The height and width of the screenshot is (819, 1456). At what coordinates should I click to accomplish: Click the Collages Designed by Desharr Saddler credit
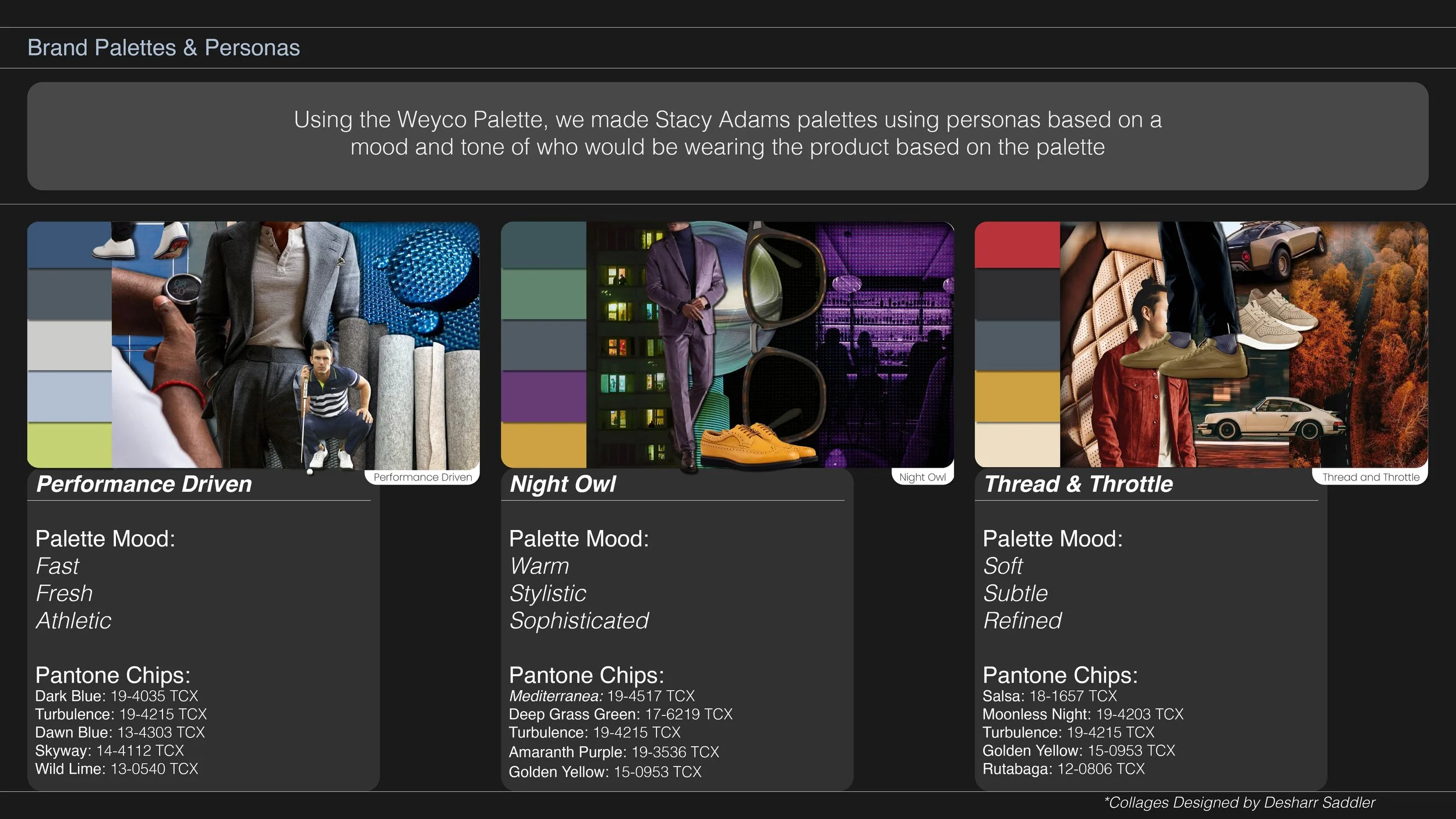coord(1239,803)
